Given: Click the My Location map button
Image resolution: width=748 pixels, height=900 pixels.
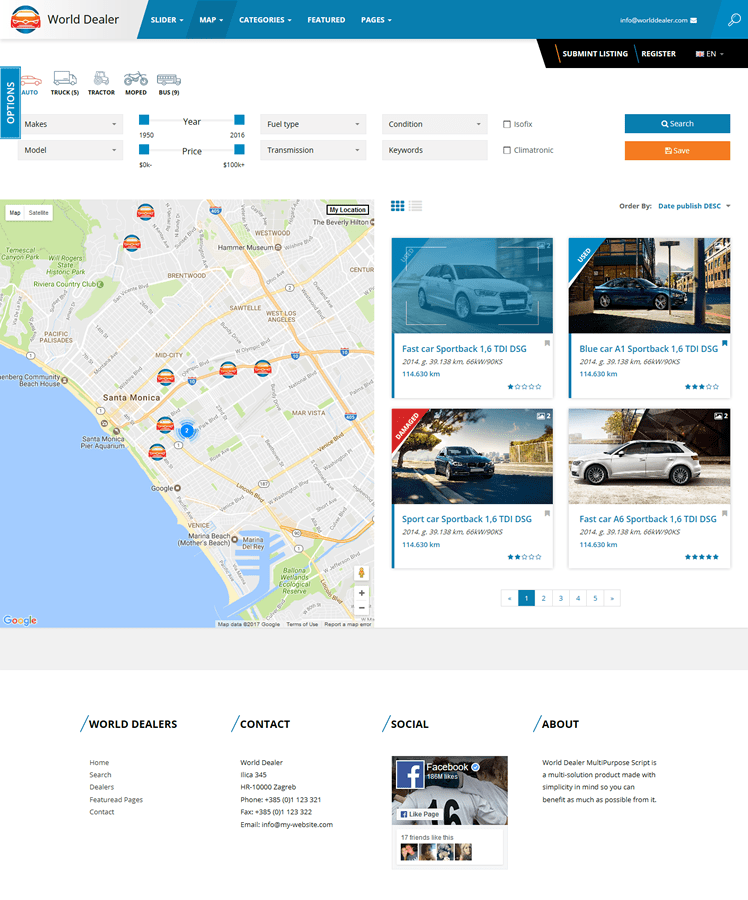Looking at the screenshot, I should (348, 210).
